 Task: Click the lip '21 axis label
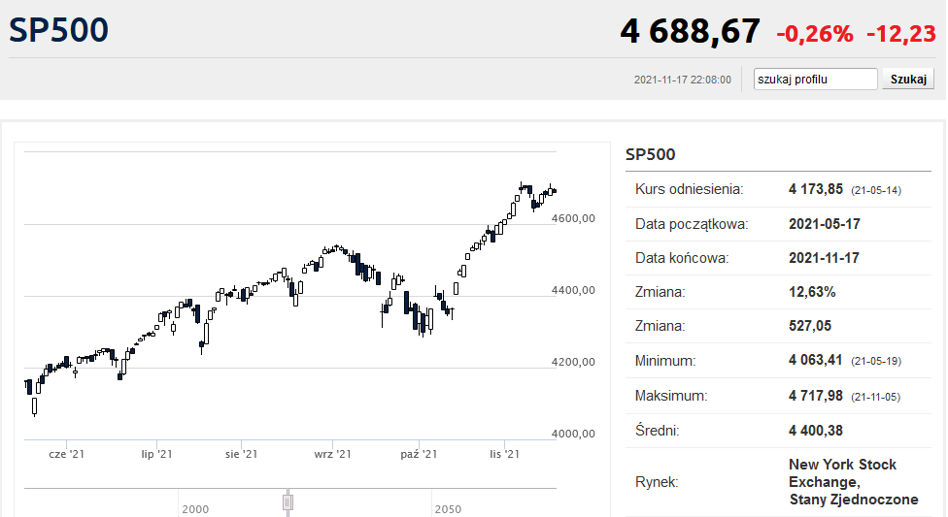point(157,454)
